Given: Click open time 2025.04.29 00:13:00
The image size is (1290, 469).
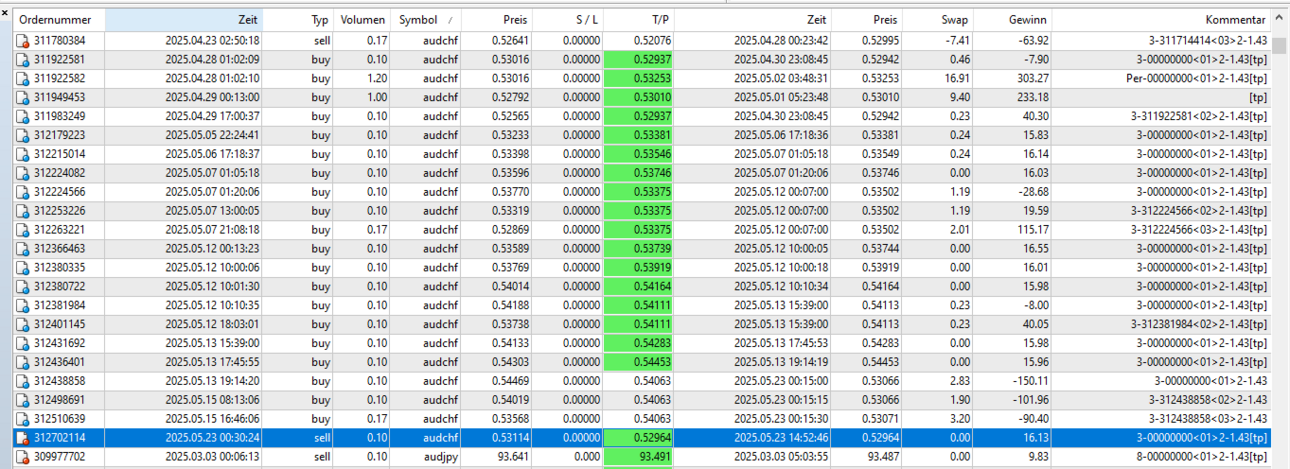Looking at the screenshot, I should click(213, 97).
